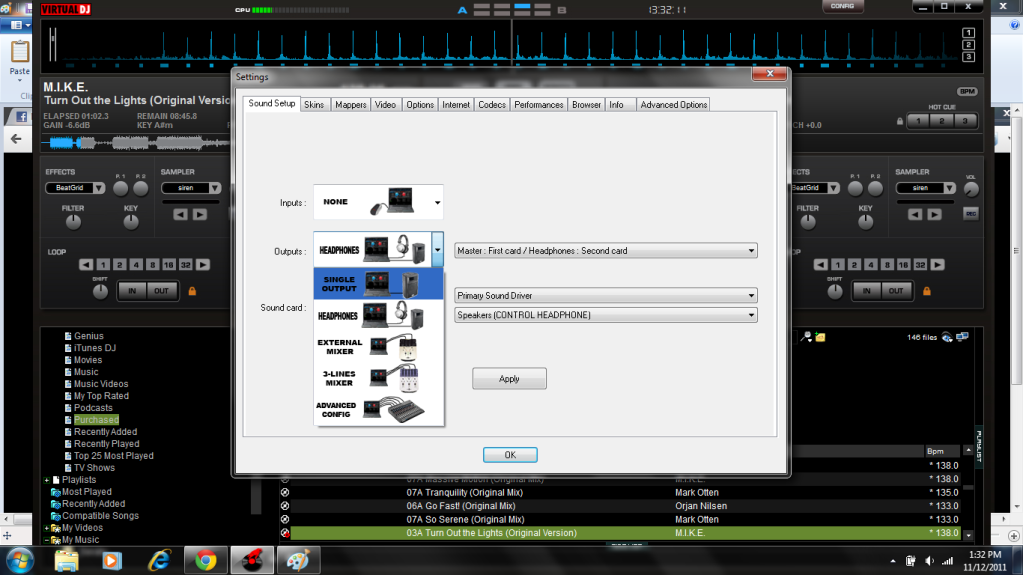Switch to the Skins tab
The image size is (1023, 575).
coord(314,104)
